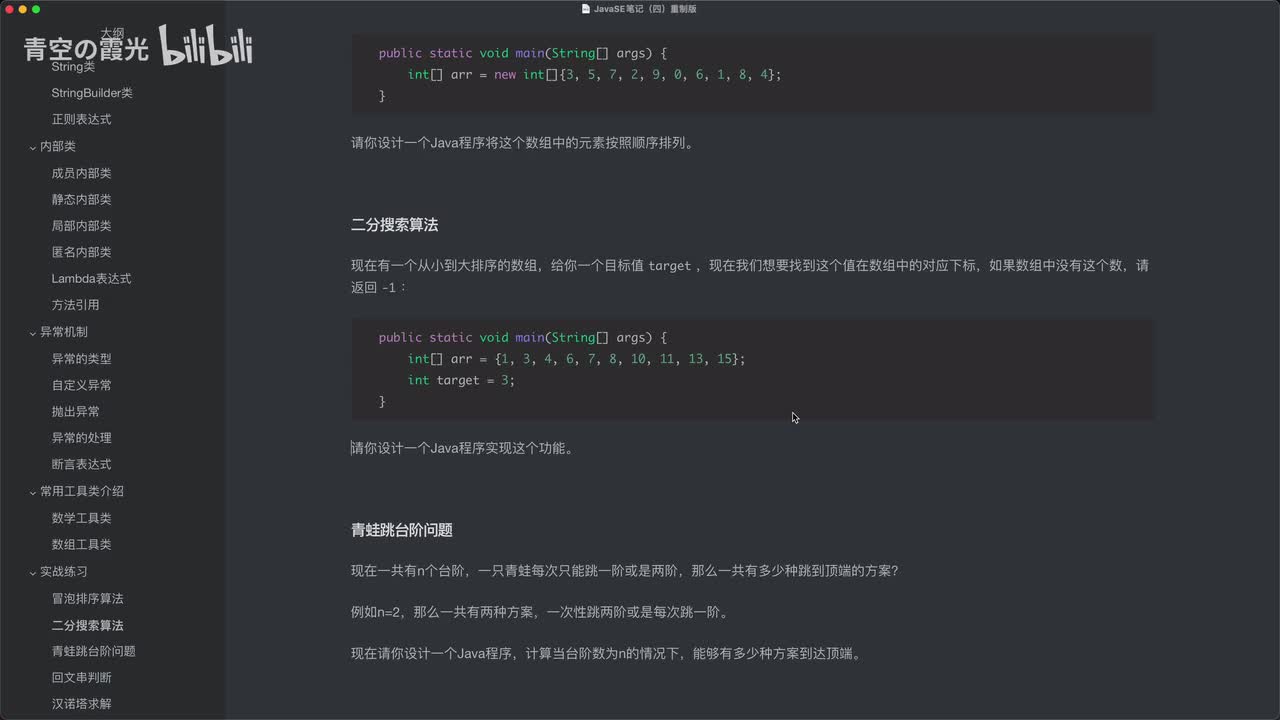Select the 实战练习 outline heading
Viewport: 1280px width, 720px height.
tap(64, 572)
